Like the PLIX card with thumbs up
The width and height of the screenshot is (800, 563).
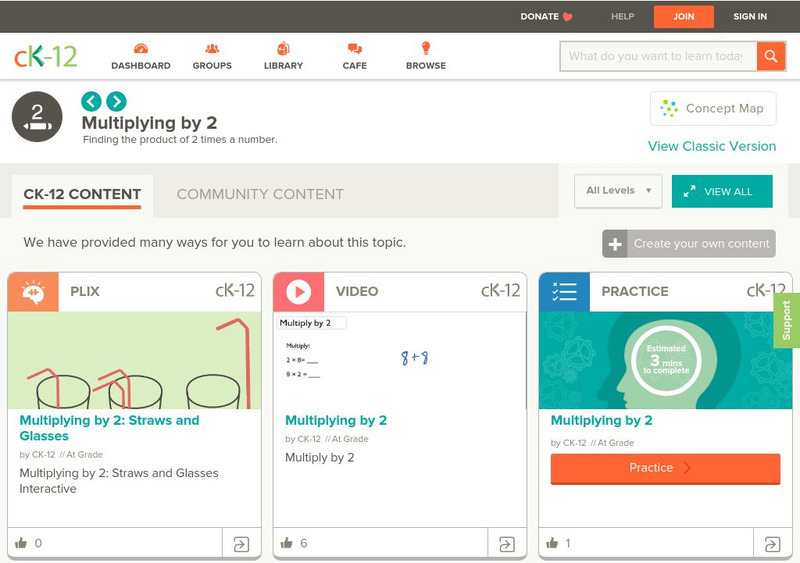pos(21,543)
